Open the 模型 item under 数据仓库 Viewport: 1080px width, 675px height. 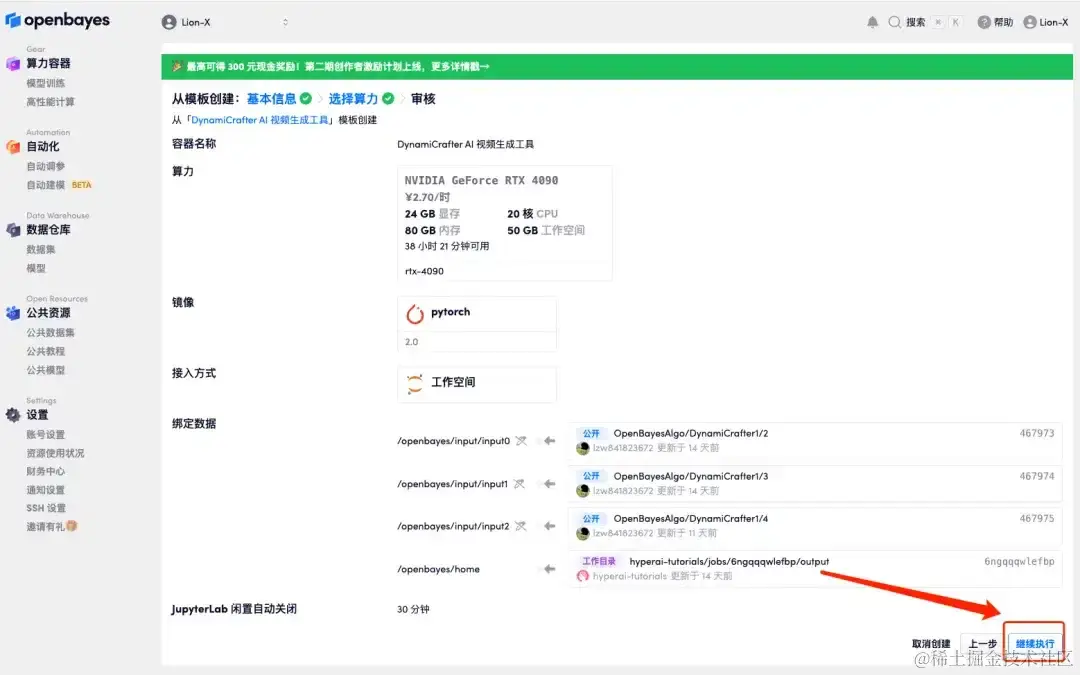36,268
